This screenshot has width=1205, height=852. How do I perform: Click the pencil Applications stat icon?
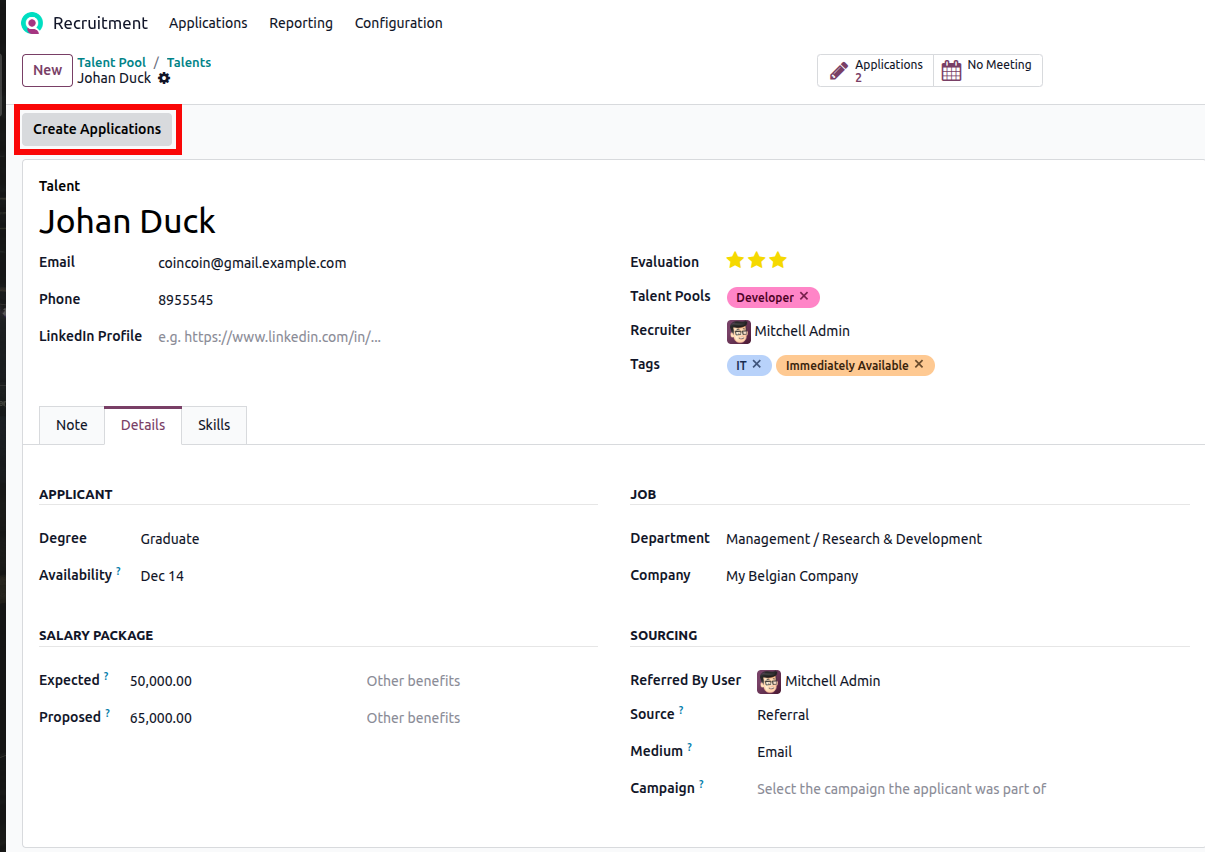tap(839, 71)
